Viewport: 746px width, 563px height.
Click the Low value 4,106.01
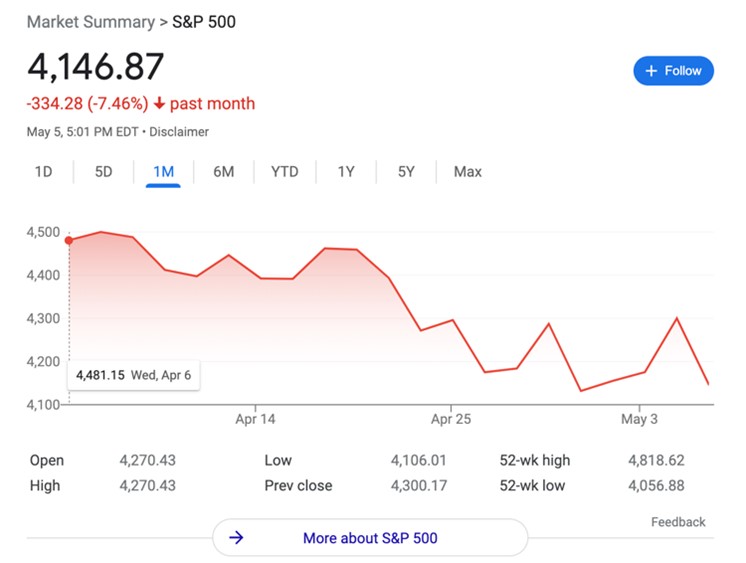tap(419, 460)
